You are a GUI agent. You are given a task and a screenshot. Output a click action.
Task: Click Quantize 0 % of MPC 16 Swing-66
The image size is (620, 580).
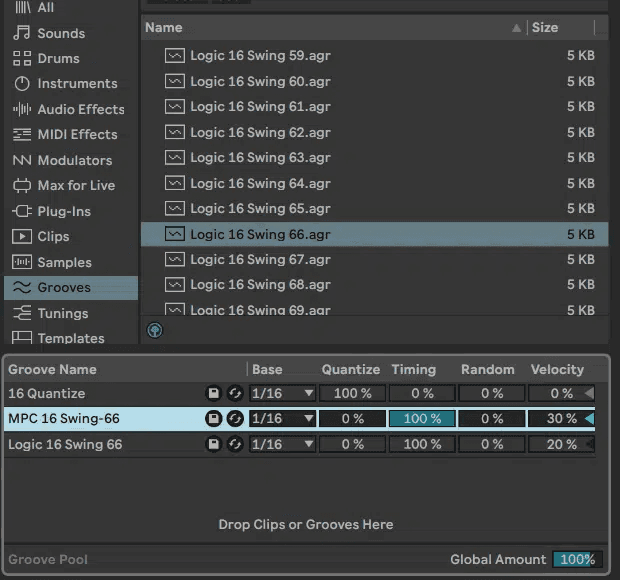[352, 419]
